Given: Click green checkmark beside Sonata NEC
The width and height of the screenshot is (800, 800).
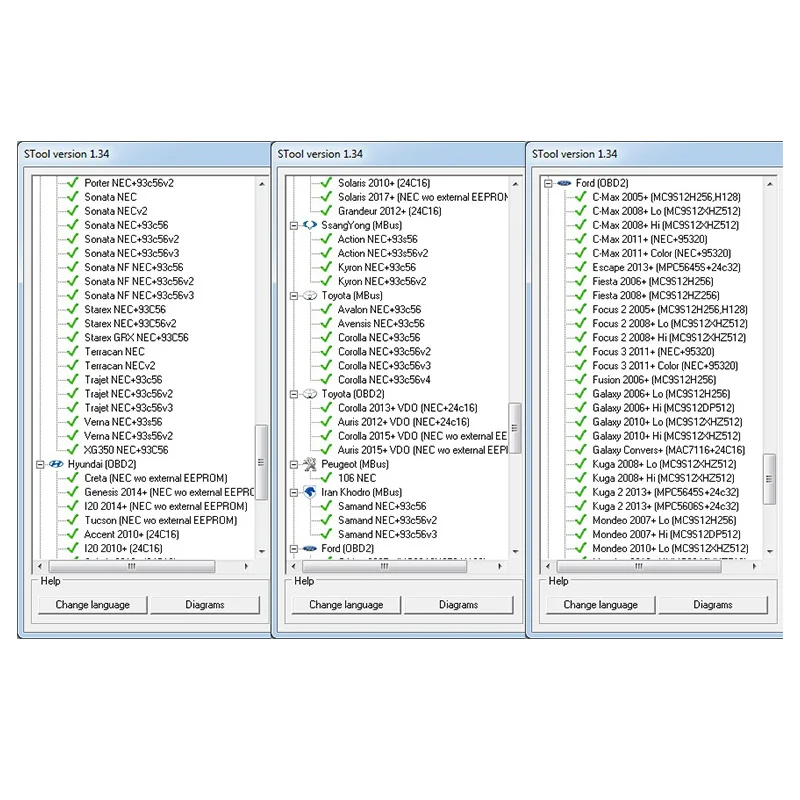Looking at the screenshot, I should (73, 197).
